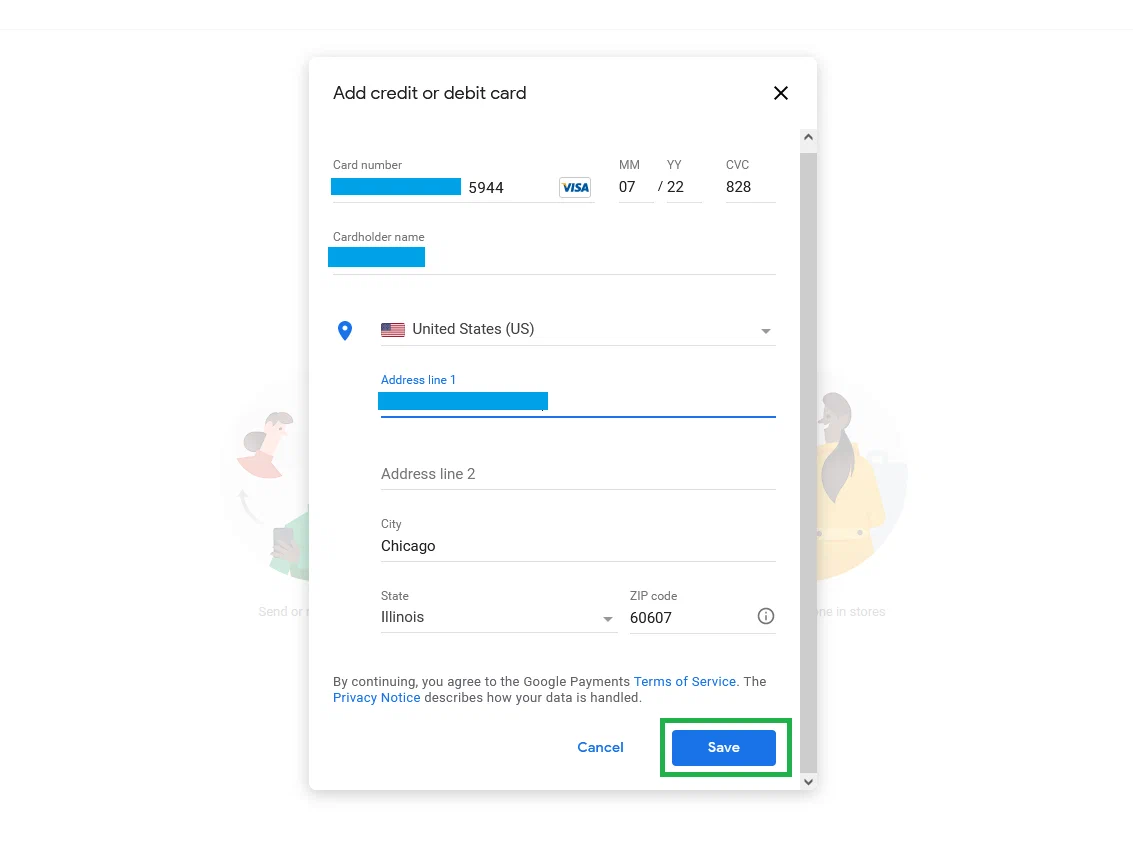1133x845 pixels.
Task: Click the expiry month MM field
Action: coord(635,187)
